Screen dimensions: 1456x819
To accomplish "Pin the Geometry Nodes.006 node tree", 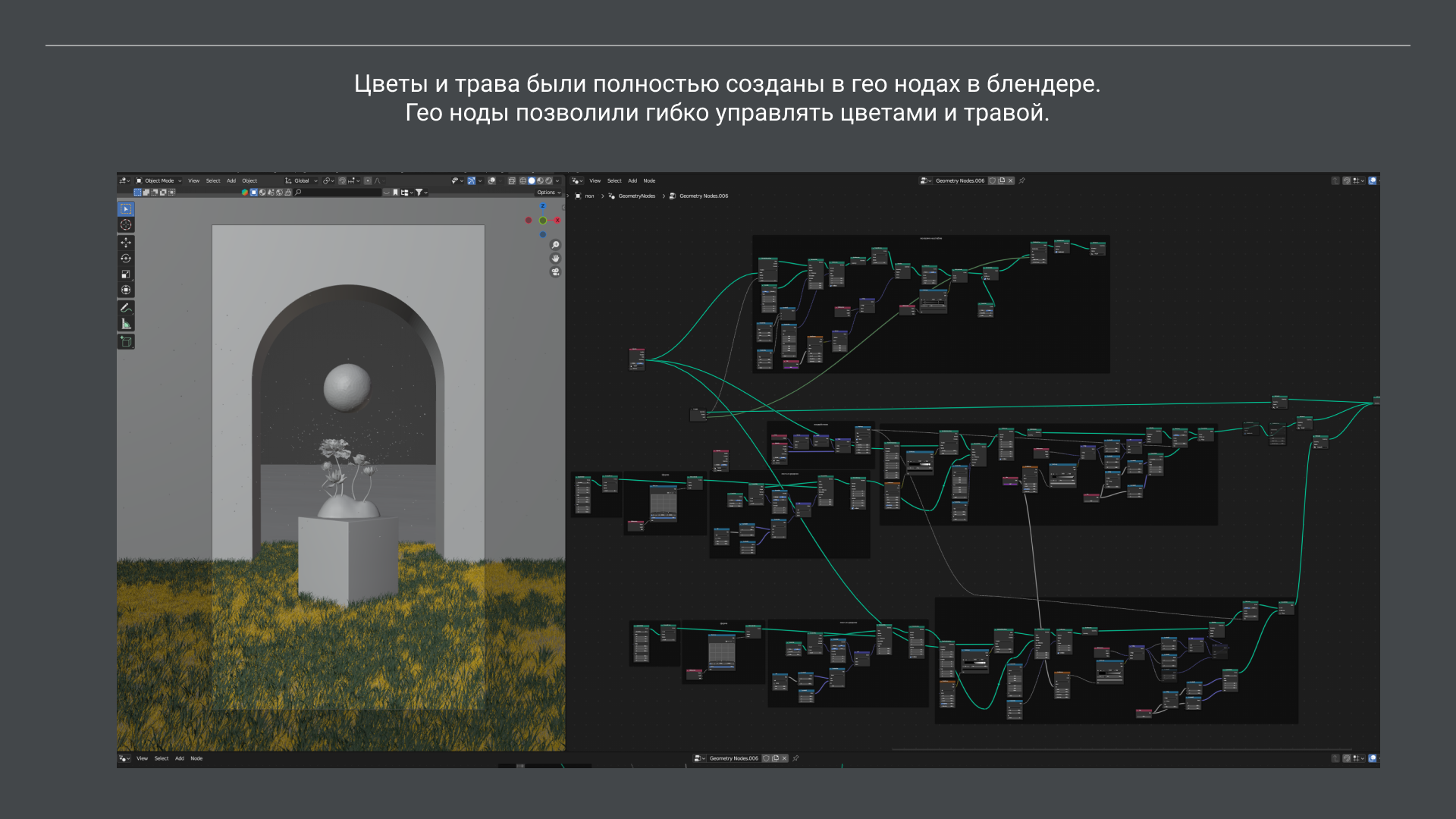I will click(x=1022, y=181).
